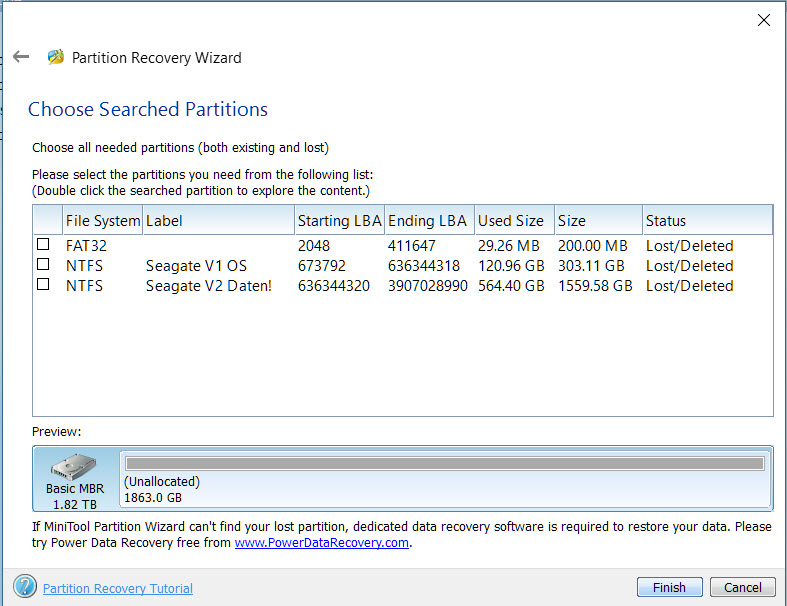Screen dimensions: 787x606
Task: Check the Seagate V2 Daten! partition checkbox
Action: point(43,285)
